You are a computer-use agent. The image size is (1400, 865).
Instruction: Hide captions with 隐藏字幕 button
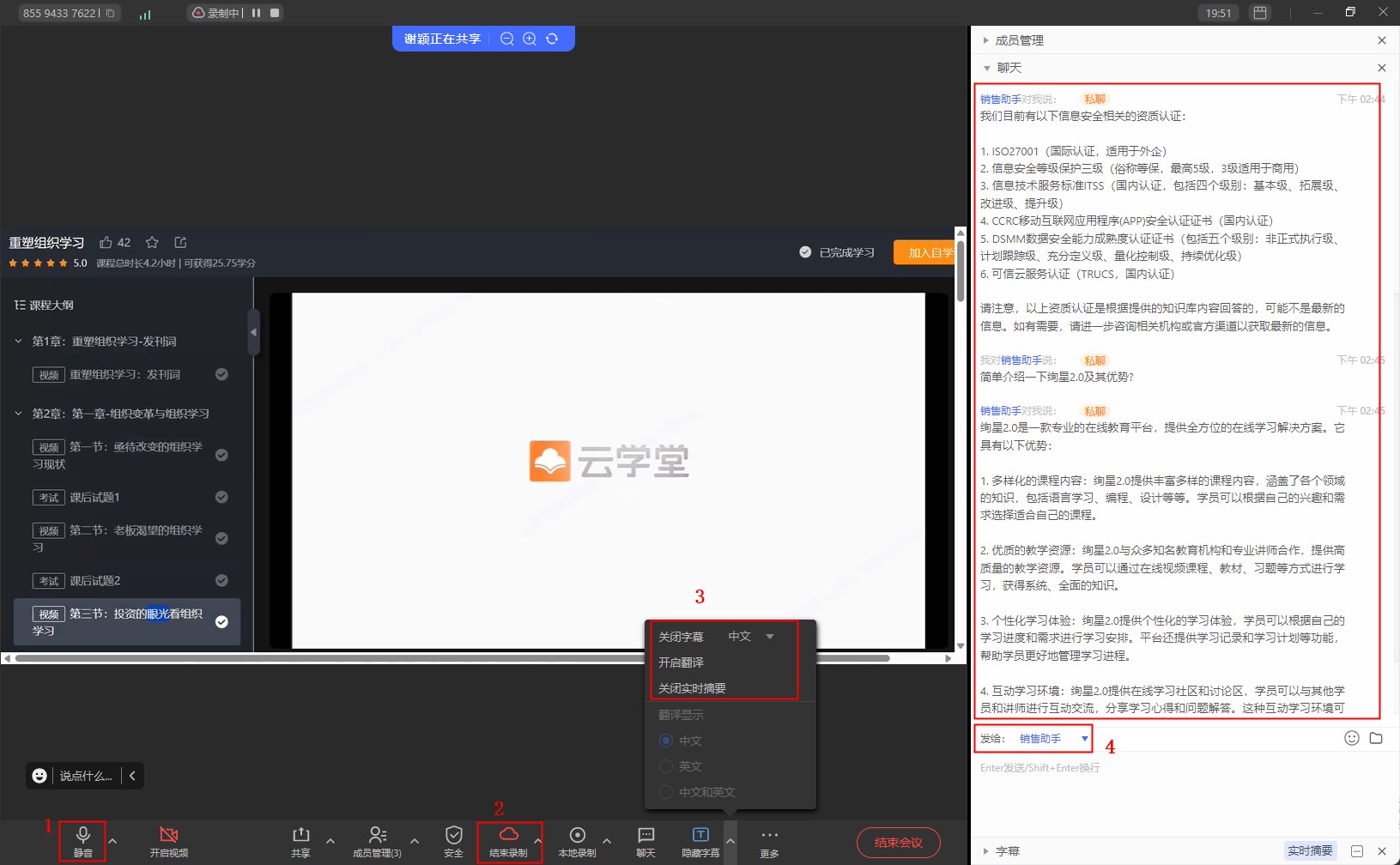700,841
